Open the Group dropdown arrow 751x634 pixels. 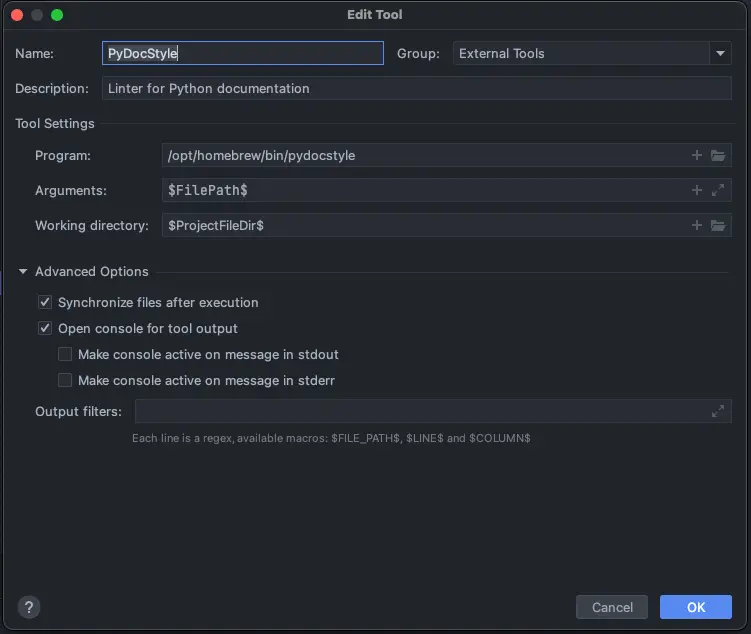pos(720,53)
